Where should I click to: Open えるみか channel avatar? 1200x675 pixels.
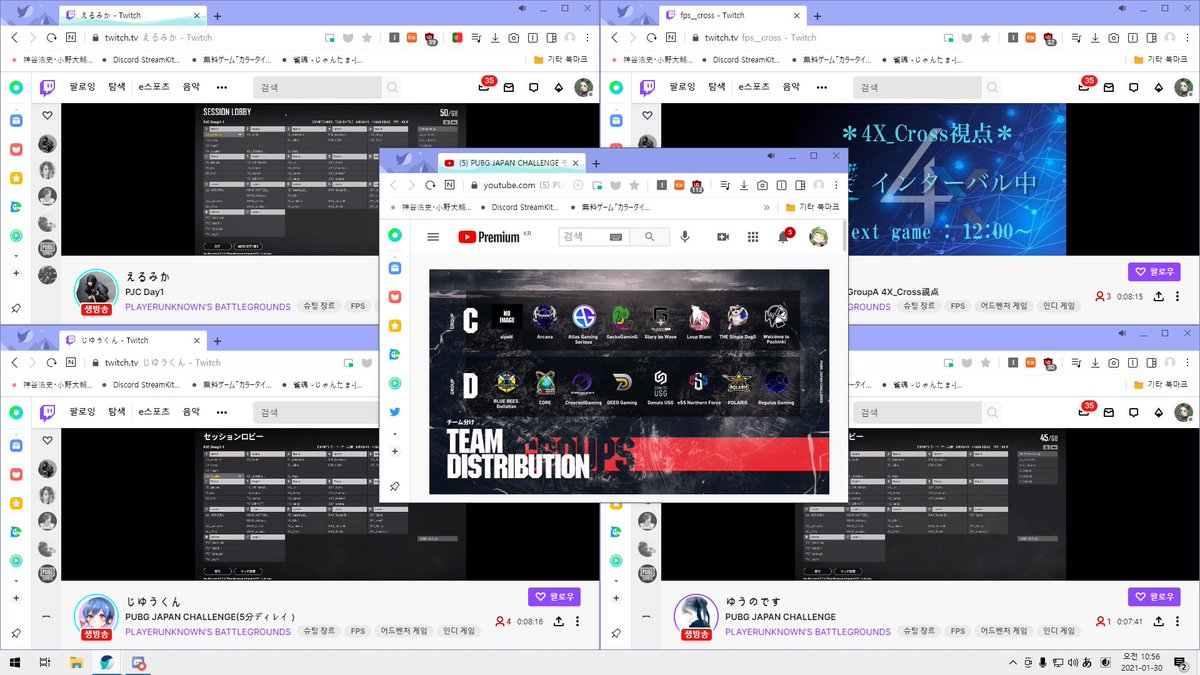(x=97, y=291)
